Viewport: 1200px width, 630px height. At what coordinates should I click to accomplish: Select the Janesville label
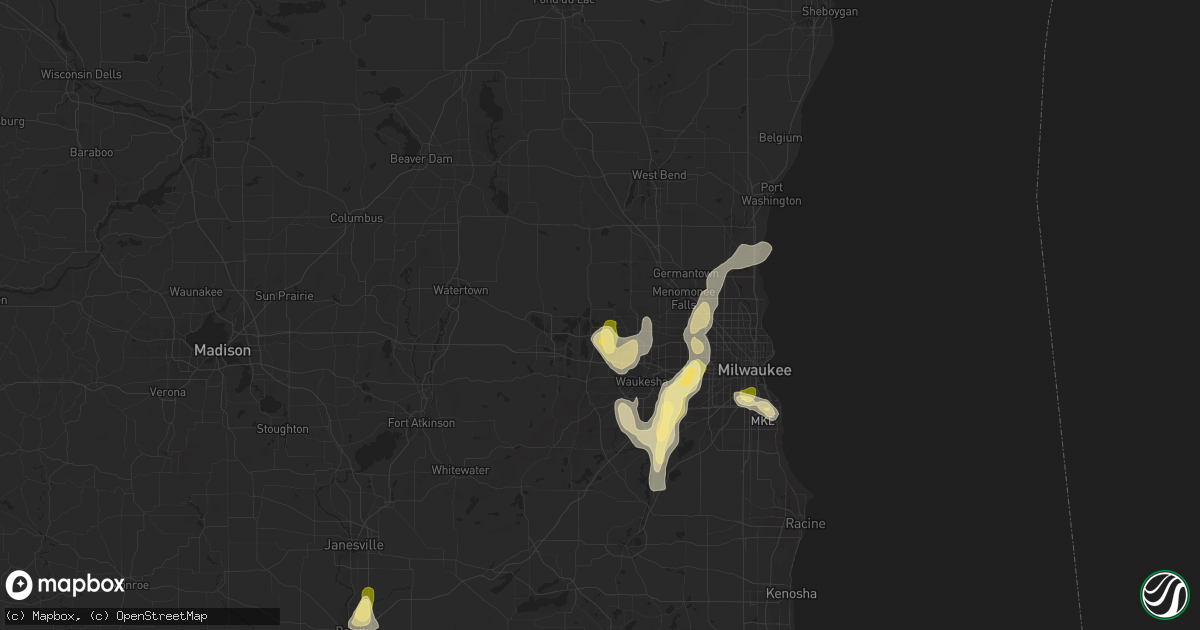pyautogui.click(x=355, y=545)
